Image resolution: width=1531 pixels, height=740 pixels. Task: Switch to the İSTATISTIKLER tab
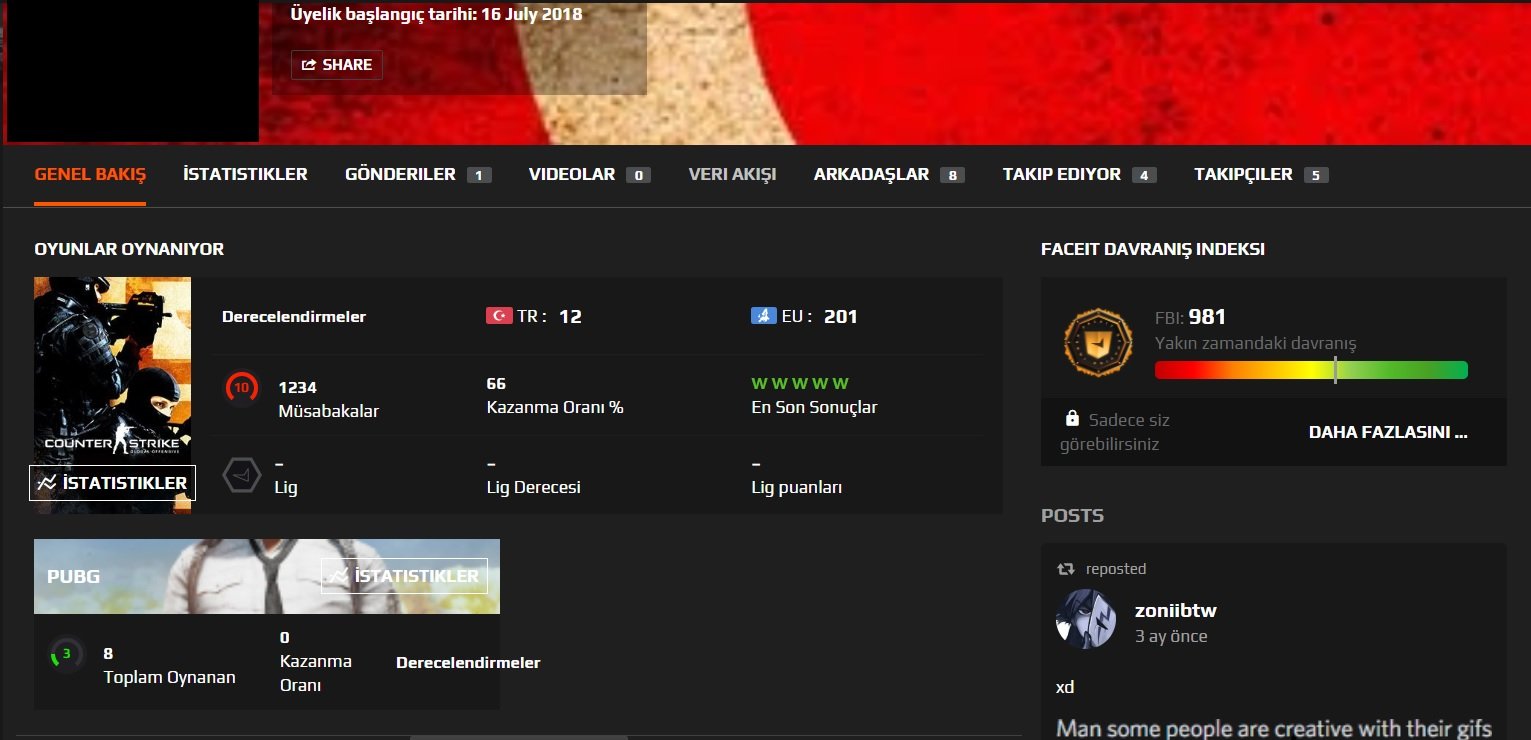pos(245,174)
